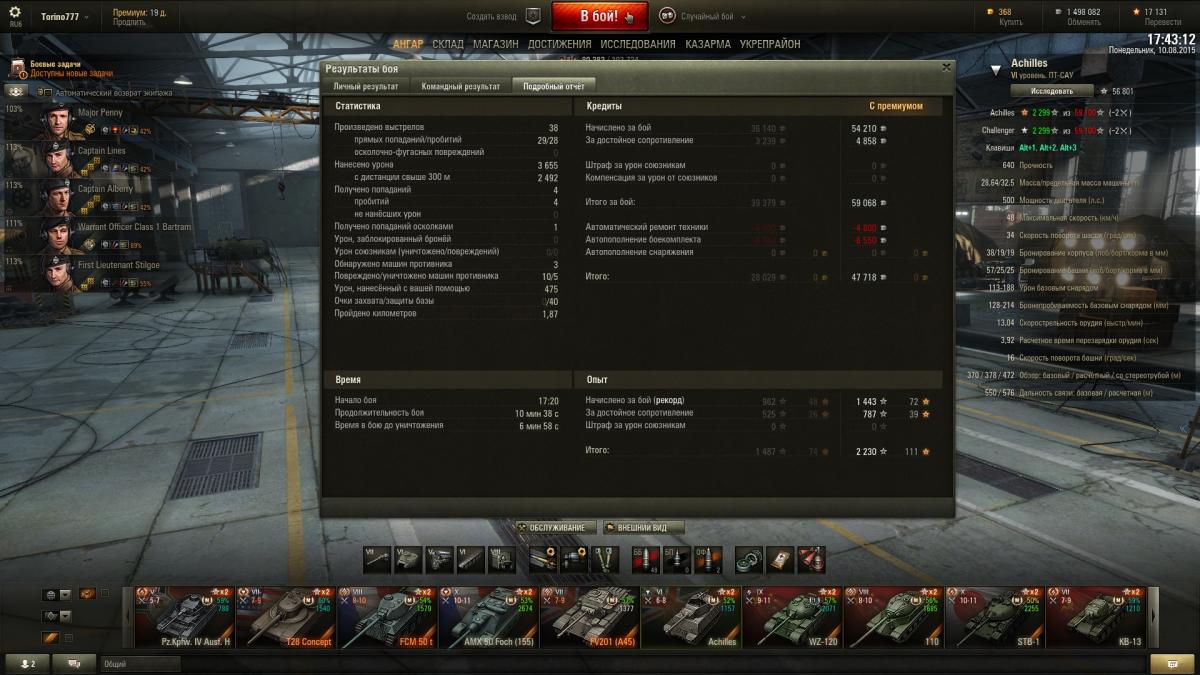Click the Продлить premium link
The height and width of the screenshot is (675, 1200).
(x=129, y=22)
